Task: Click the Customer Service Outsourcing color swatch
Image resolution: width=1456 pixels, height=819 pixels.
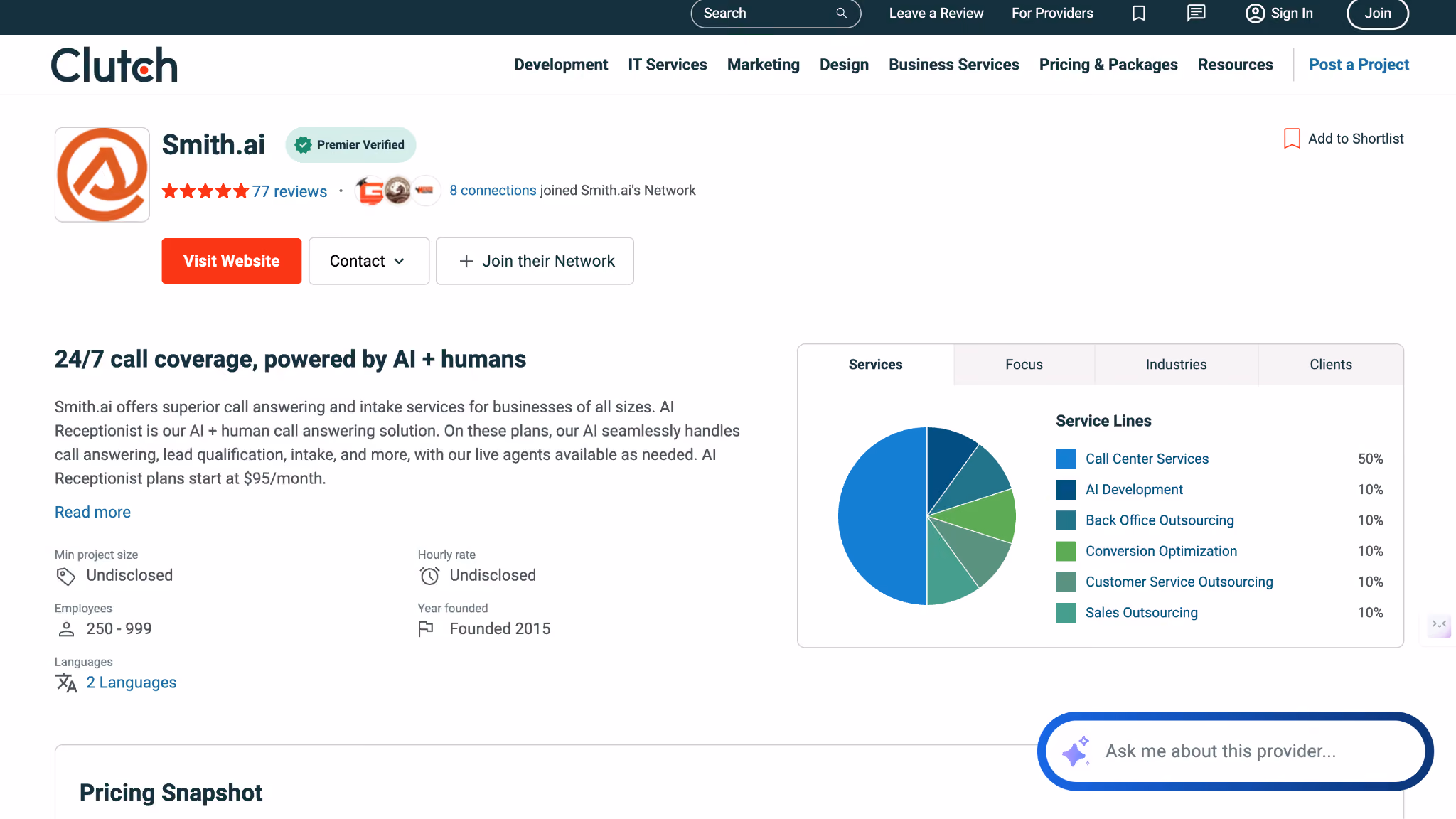Action: click(x=1066, y=582)
